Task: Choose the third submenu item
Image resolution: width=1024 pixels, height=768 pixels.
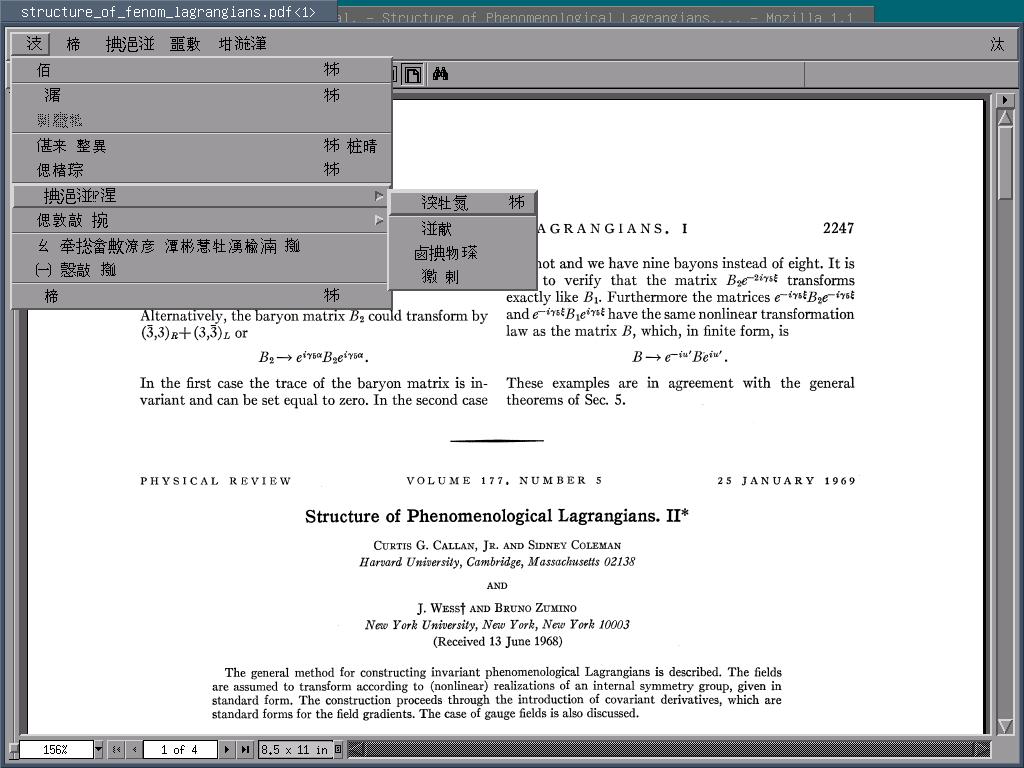Action: 462,253
